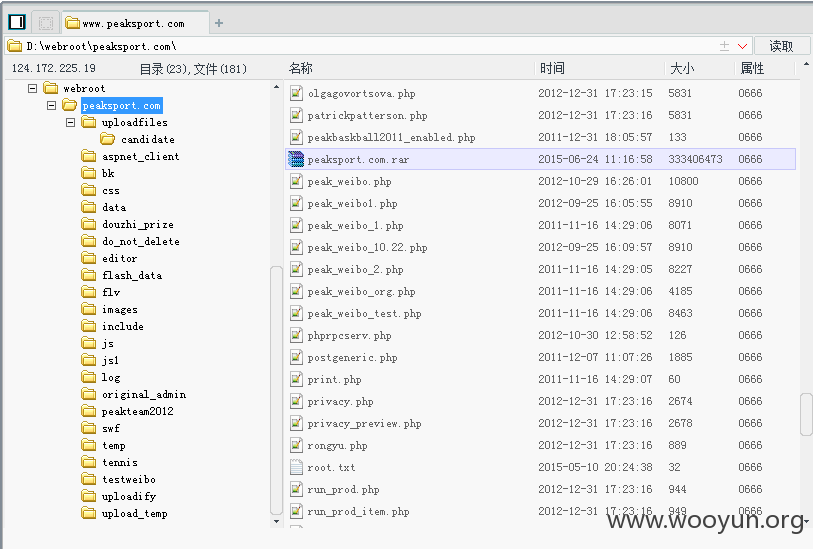Select privacy_preview.php file
Image resolution: width=813 pixels, height=549 pixels.
point(364,424)
